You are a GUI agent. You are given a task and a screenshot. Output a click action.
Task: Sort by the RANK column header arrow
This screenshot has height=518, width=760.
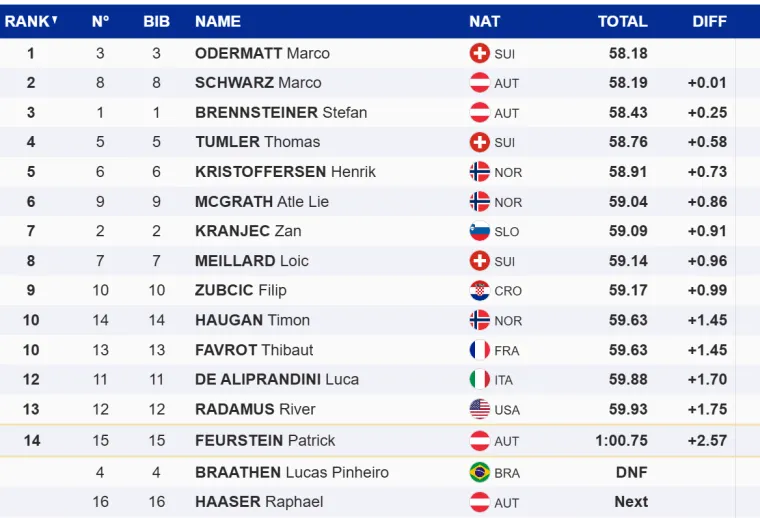54,21
